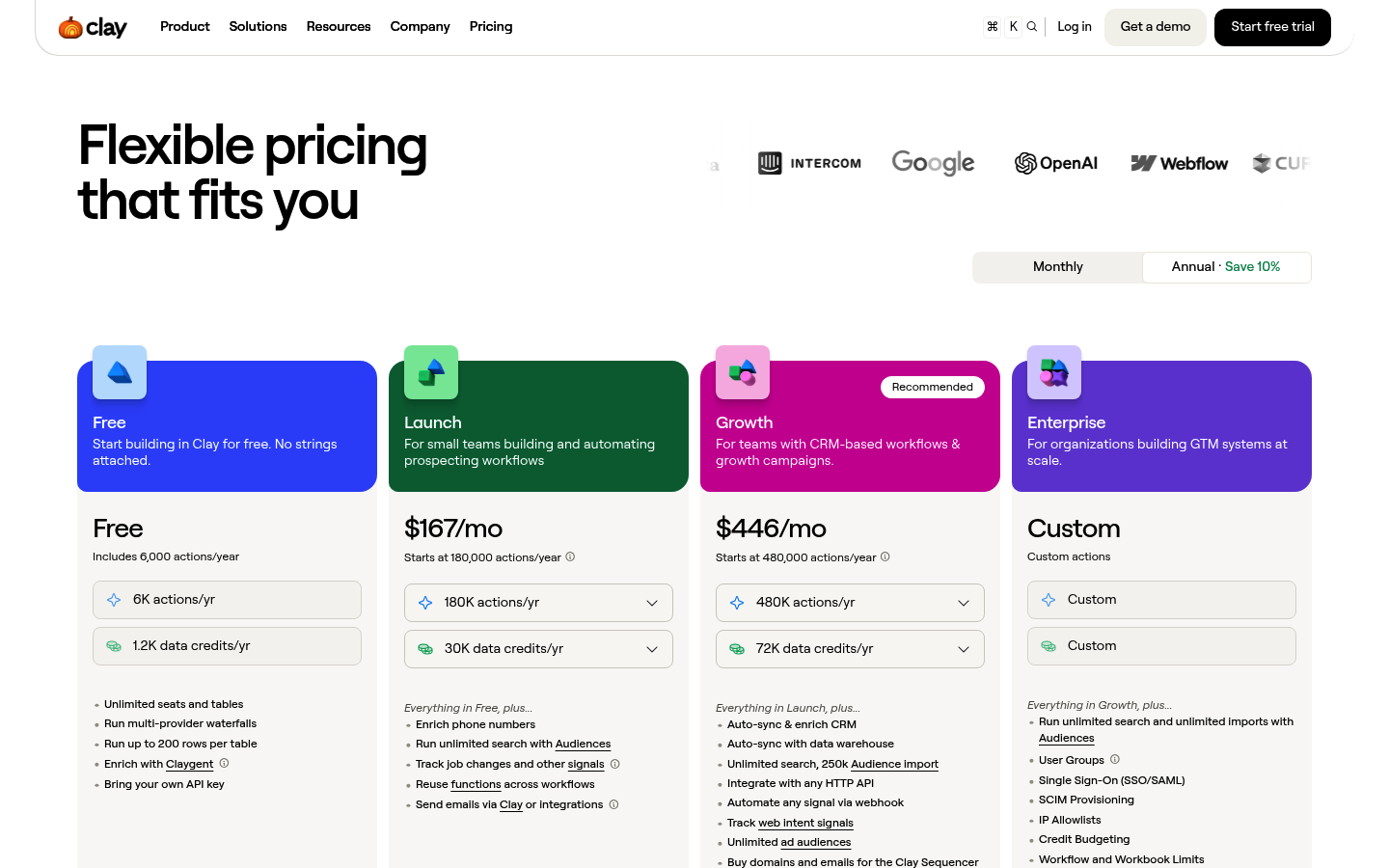Screen dimensions: 1389x868
Task: Click the Clay logo in the header
Action: pyautogui.click(x=93, y=27)
